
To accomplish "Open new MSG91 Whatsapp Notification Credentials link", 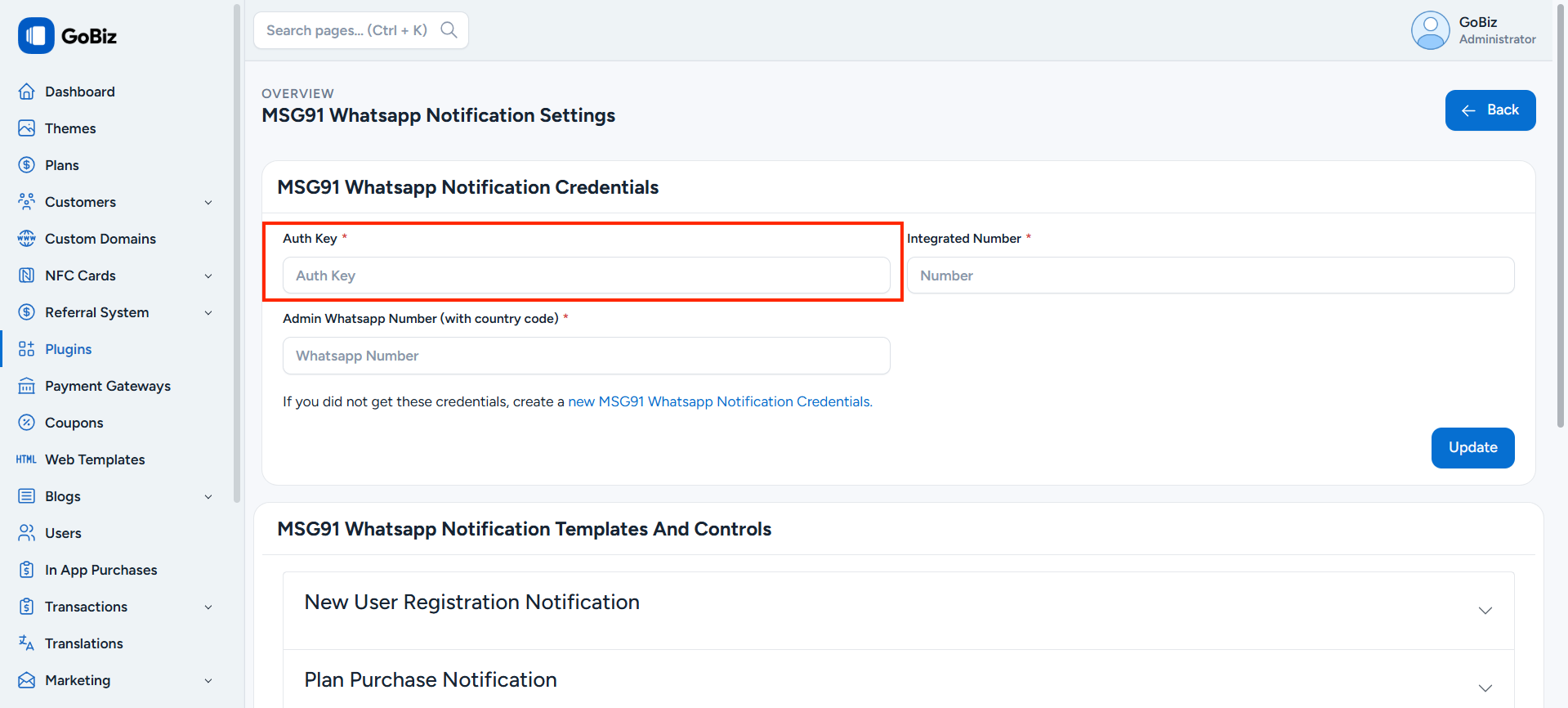I will [x=720, y=401].
